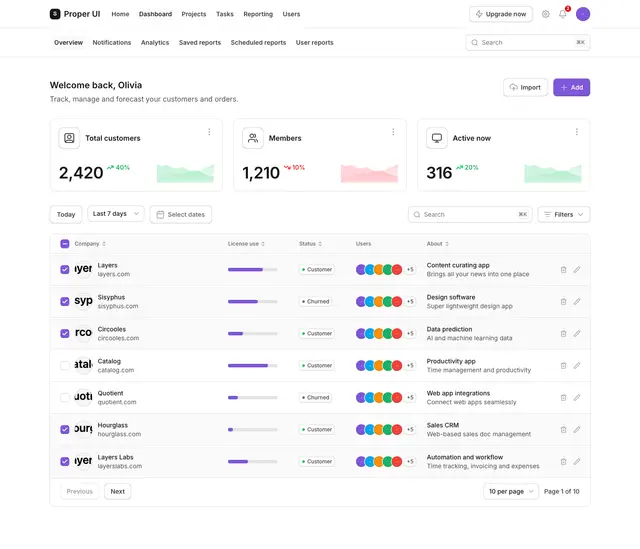
Task: Uncheck the Layers row checkbox
Action: (x=64, y=269)
